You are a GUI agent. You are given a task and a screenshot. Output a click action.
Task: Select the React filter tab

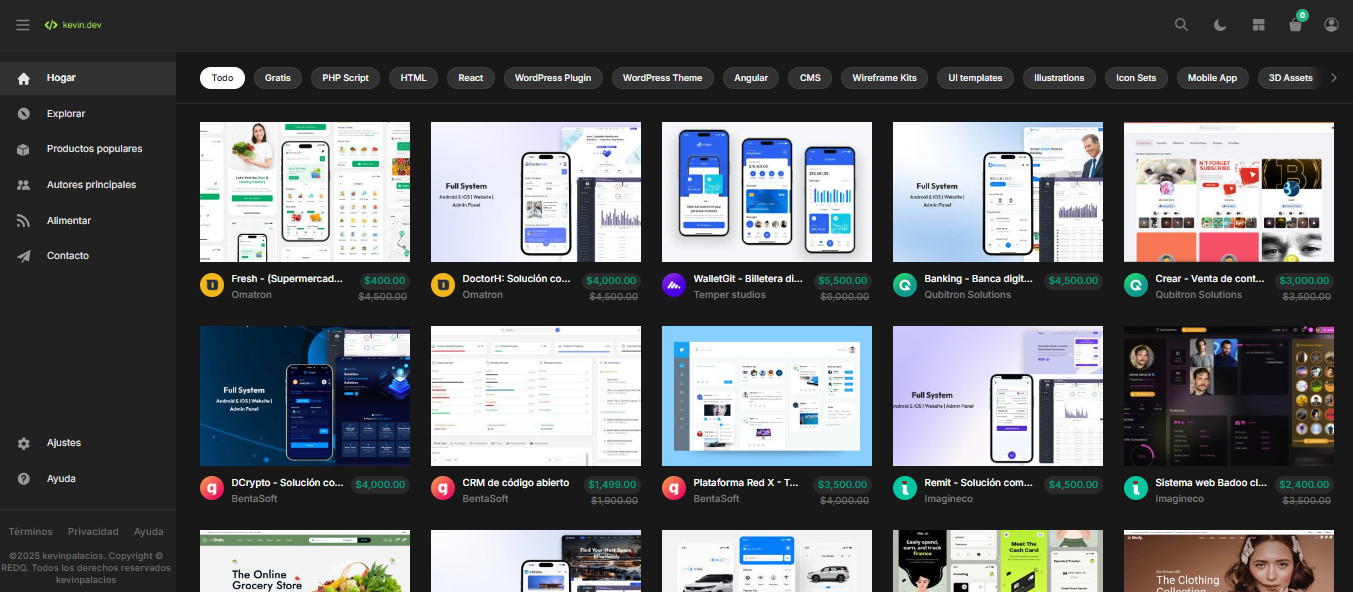tap(471, 78)
